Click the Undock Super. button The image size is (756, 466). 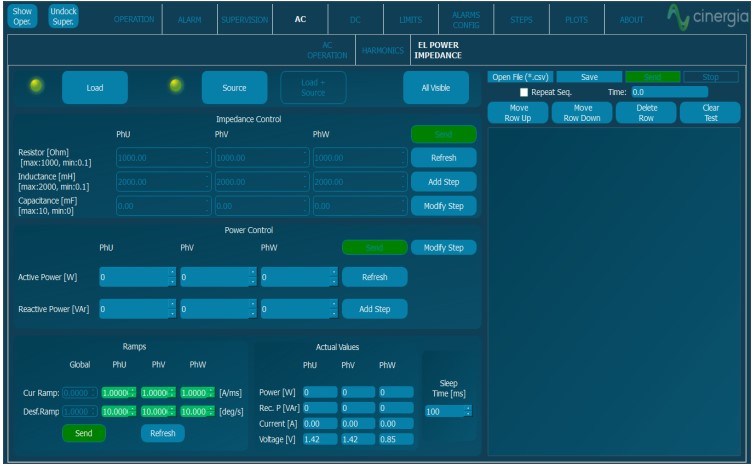pyautogui.click(x=65, y=16)
